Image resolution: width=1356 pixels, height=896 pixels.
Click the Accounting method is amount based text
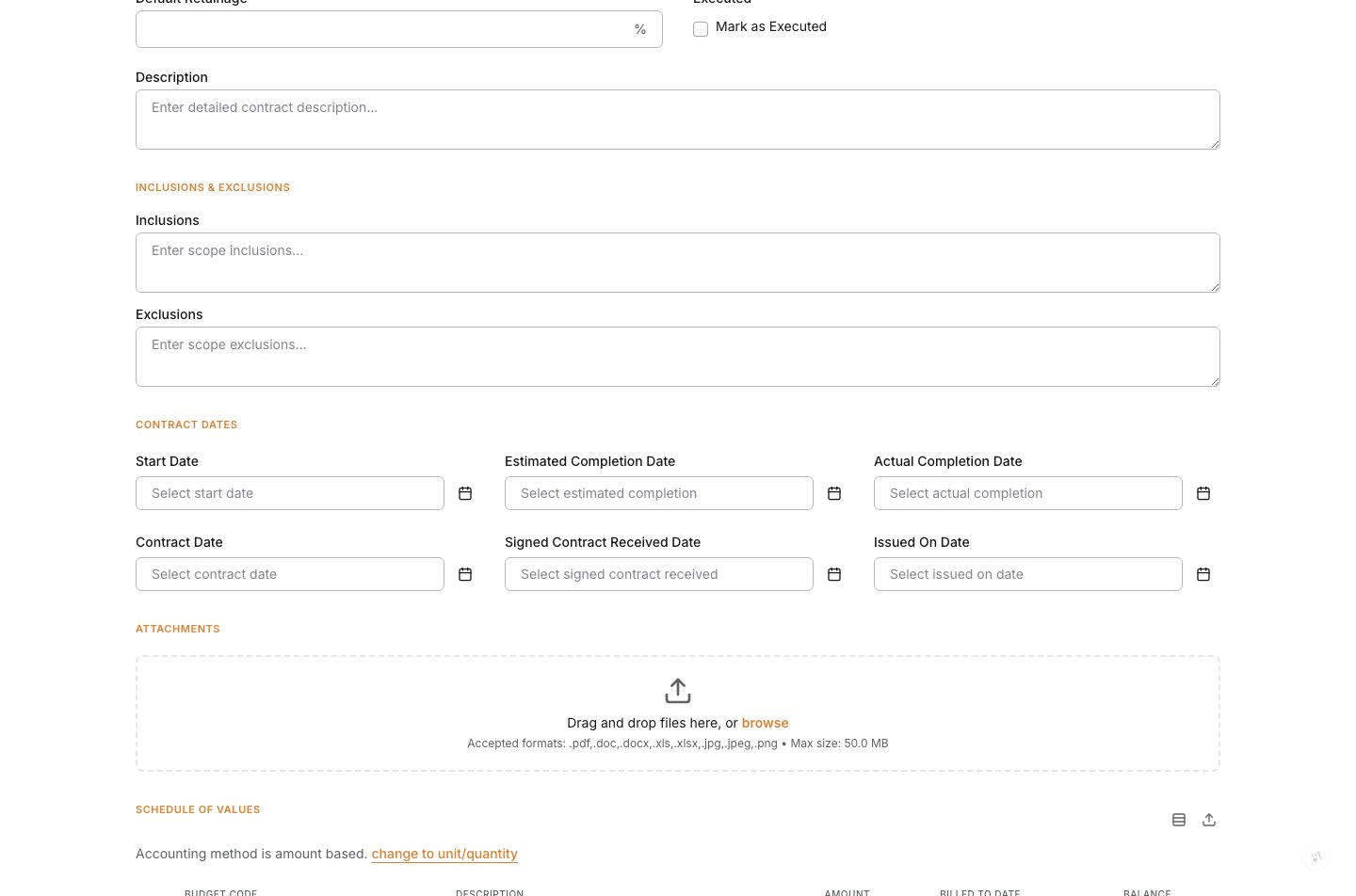[251, 854]
